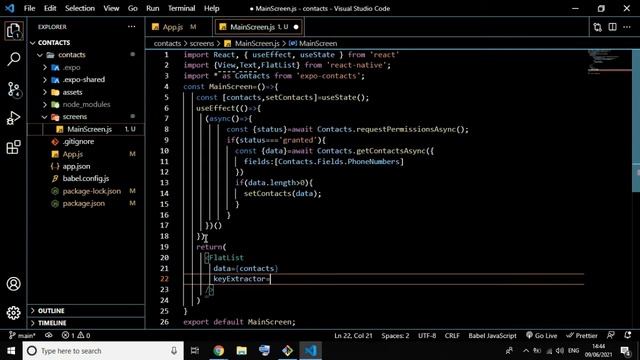Image resolution: width=640 pixels, height=360 pixels.
Task: Click the Task View taskbar icon
Action: (195, 351)
